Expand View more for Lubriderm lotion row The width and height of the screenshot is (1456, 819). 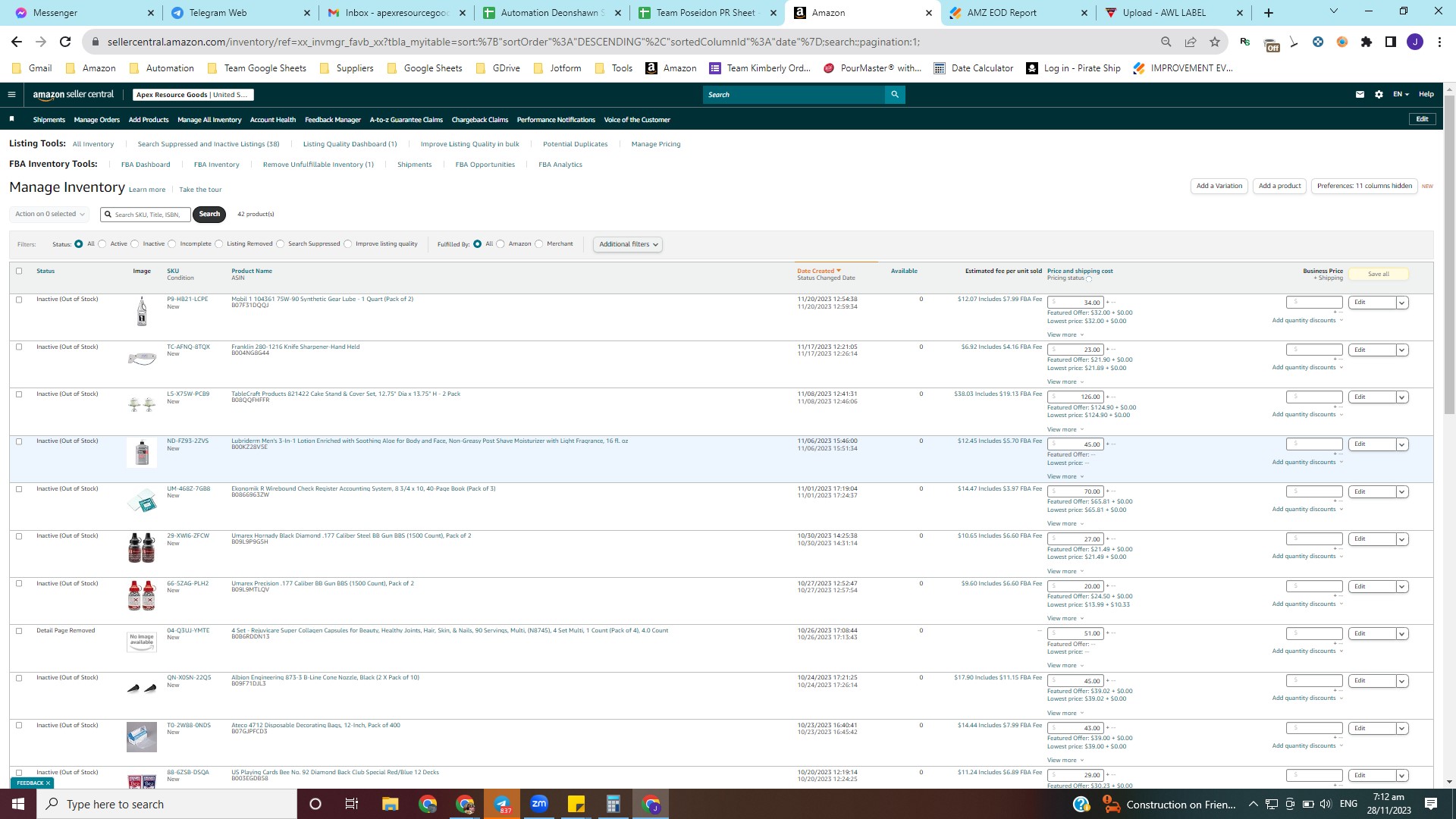coord(1065,477)
